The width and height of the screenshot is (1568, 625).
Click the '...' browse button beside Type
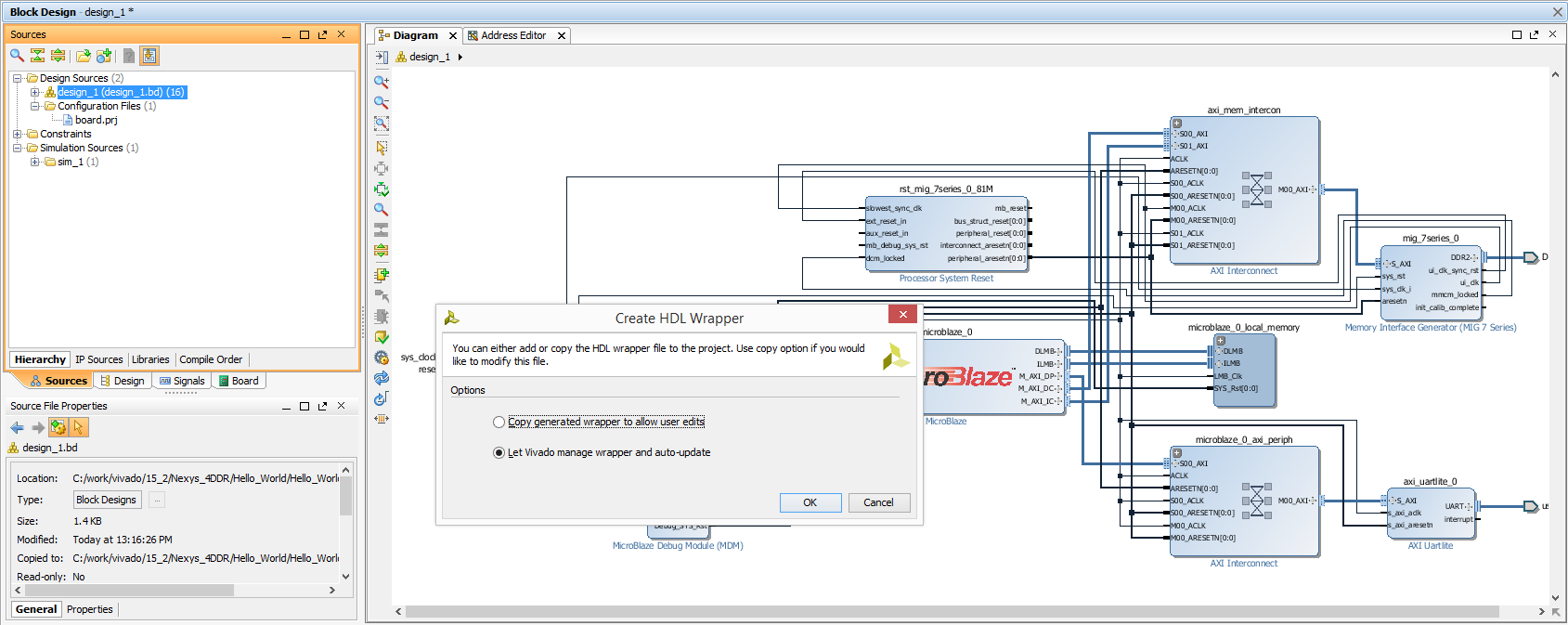(157, 500)
